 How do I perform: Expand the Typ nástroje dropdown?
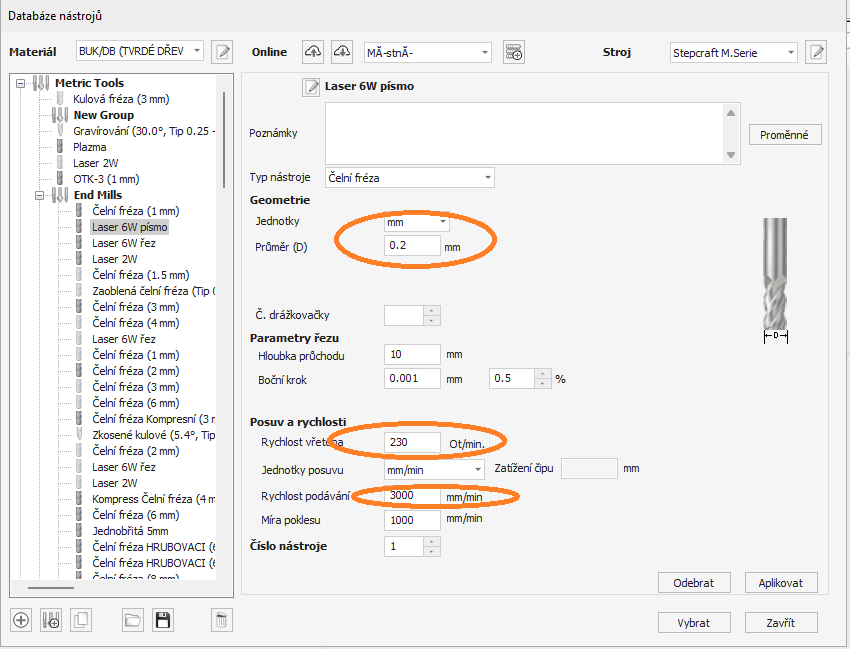[x=410, y=178]
